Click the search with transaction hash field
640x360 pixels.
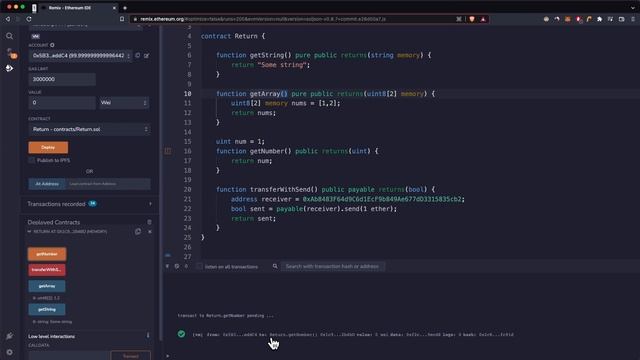pos(332,266)
